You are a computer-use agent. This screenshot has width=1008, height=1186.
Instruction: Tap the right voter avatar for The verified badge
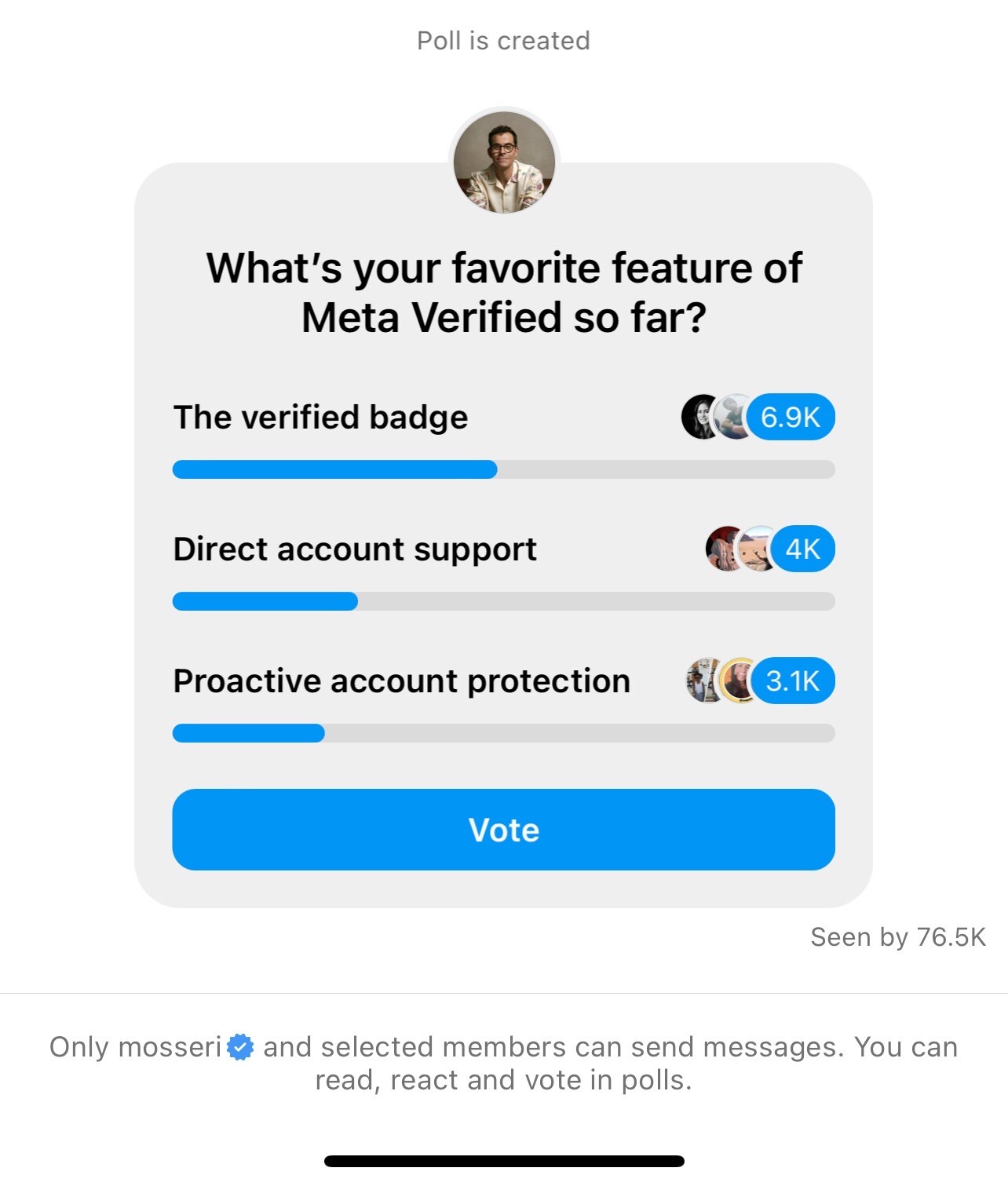732,417
